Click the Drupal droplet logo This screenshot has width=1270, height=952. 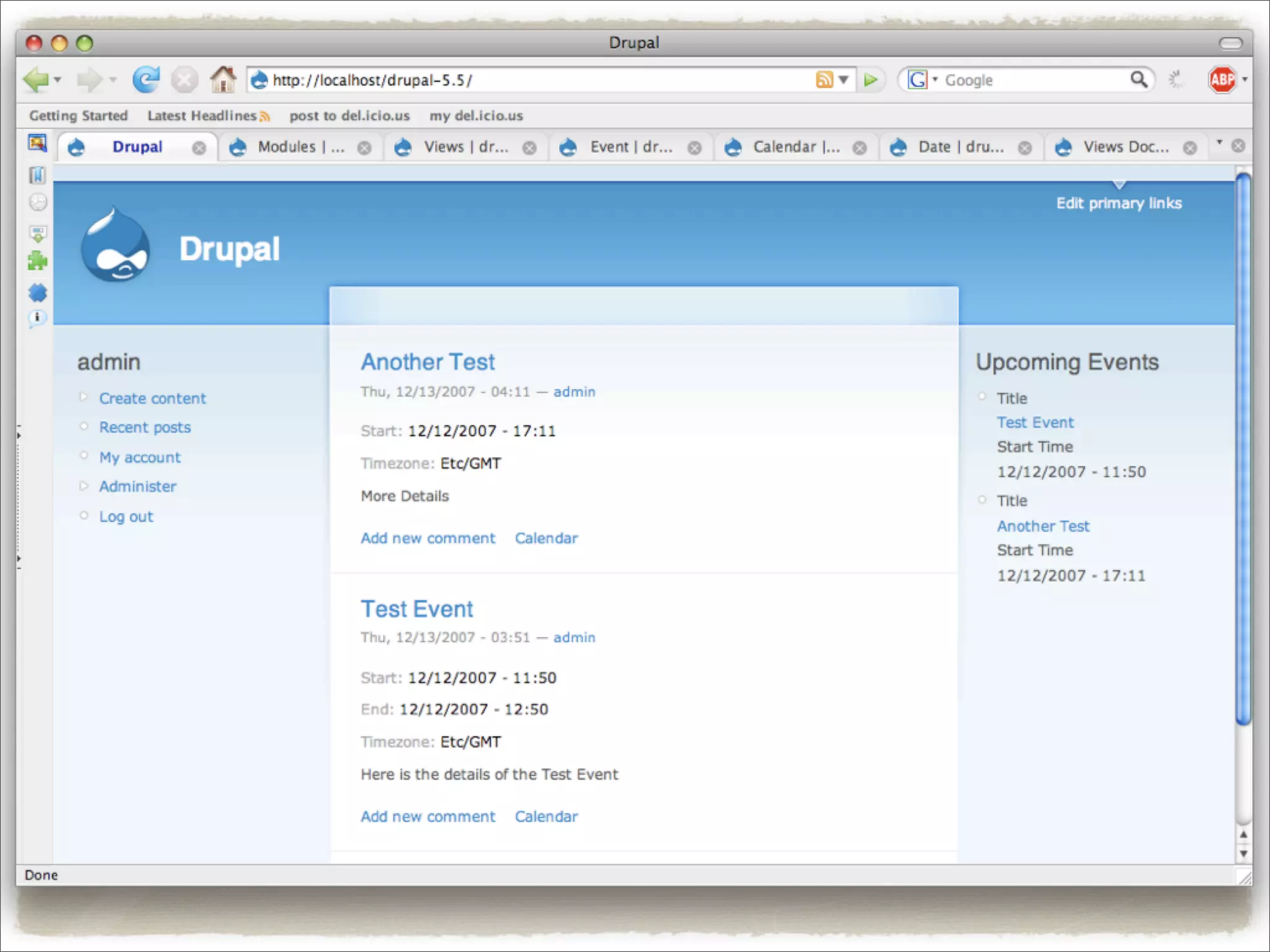coord(115,244)
